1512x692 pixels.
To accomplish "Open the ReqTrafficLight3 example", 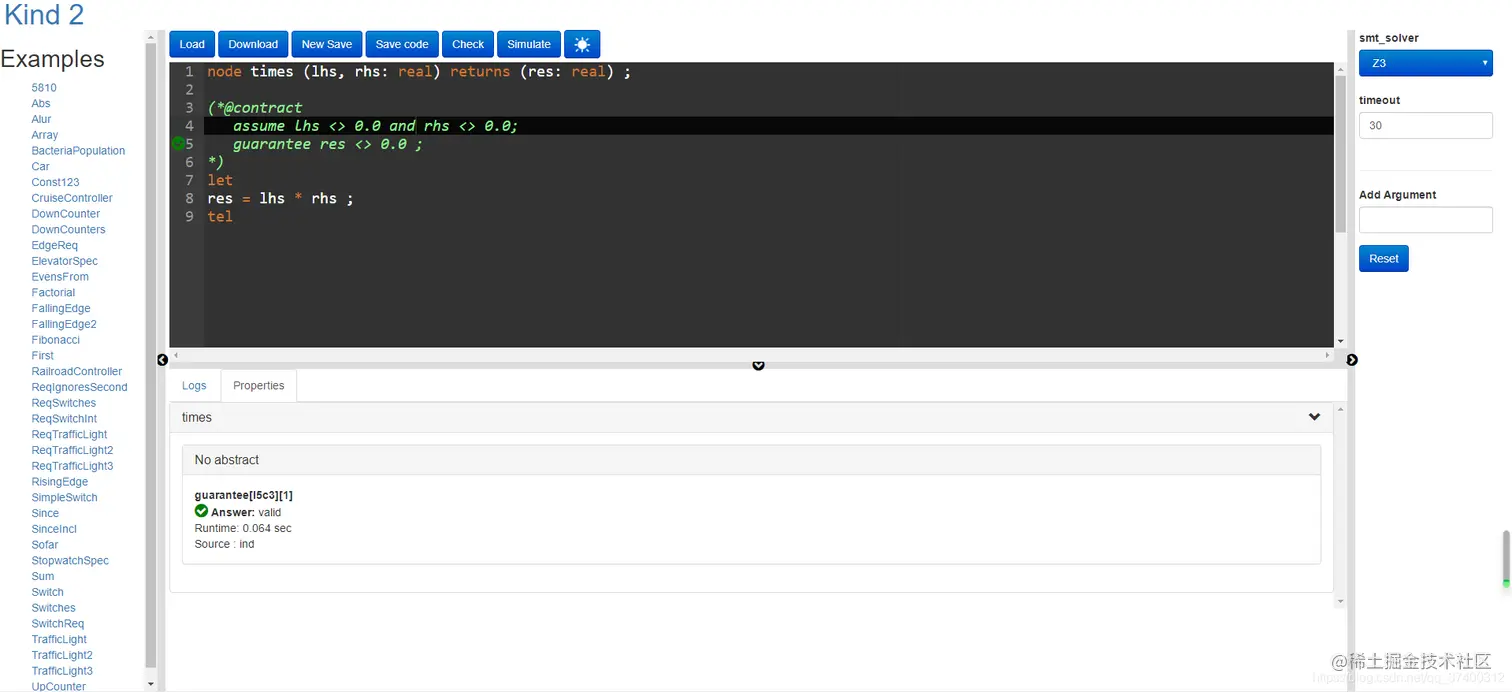I will 72,466.
